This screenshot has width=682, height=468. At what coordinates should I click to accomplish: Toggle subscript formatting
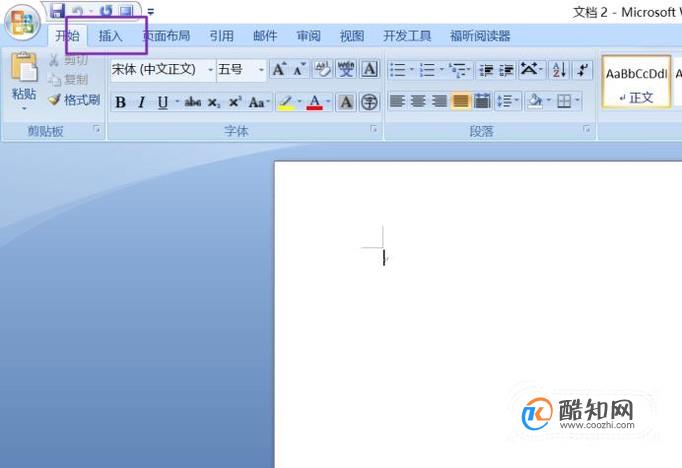pos(214,103)
